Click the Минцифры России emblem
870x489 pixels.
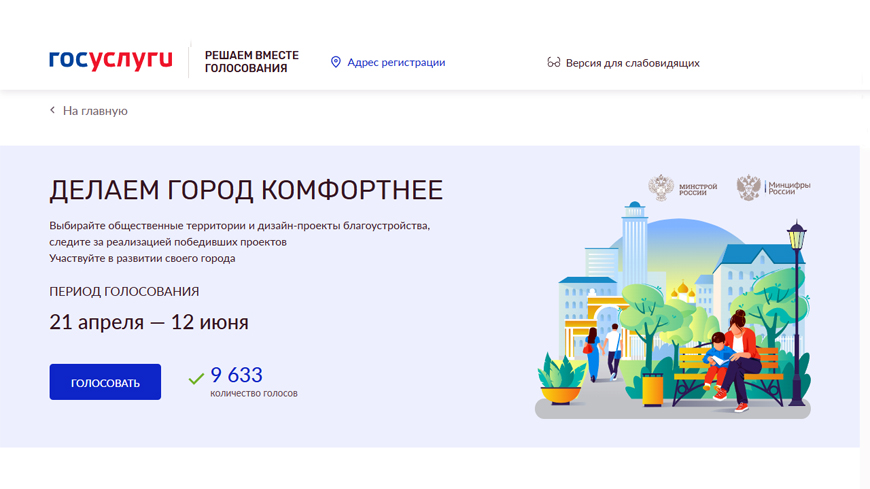pos(748,188)
